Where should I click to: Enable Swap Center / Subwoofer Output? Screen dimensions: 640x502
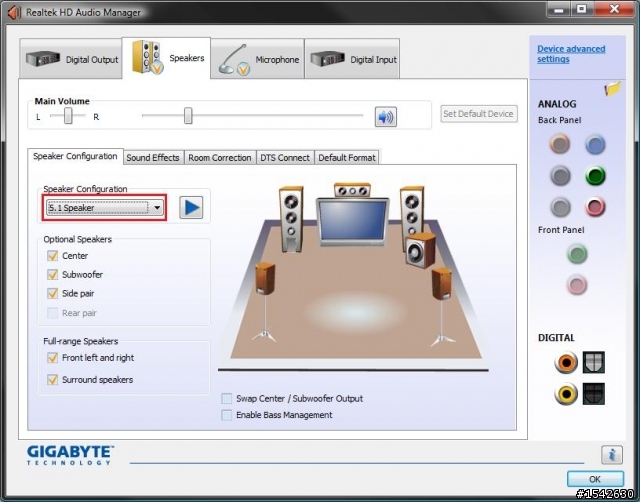(227, 398)
